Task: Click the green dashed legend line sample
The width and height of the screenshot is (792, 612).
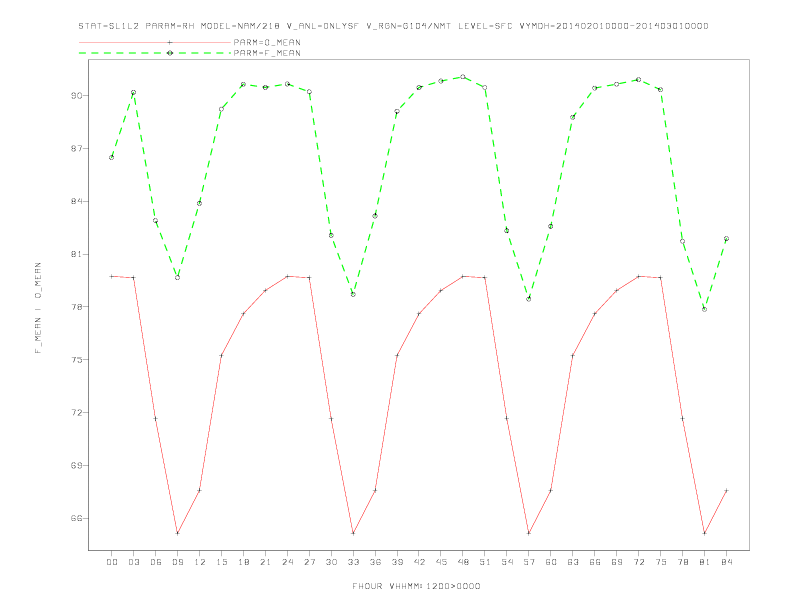Action: click(x=155, y=53)
